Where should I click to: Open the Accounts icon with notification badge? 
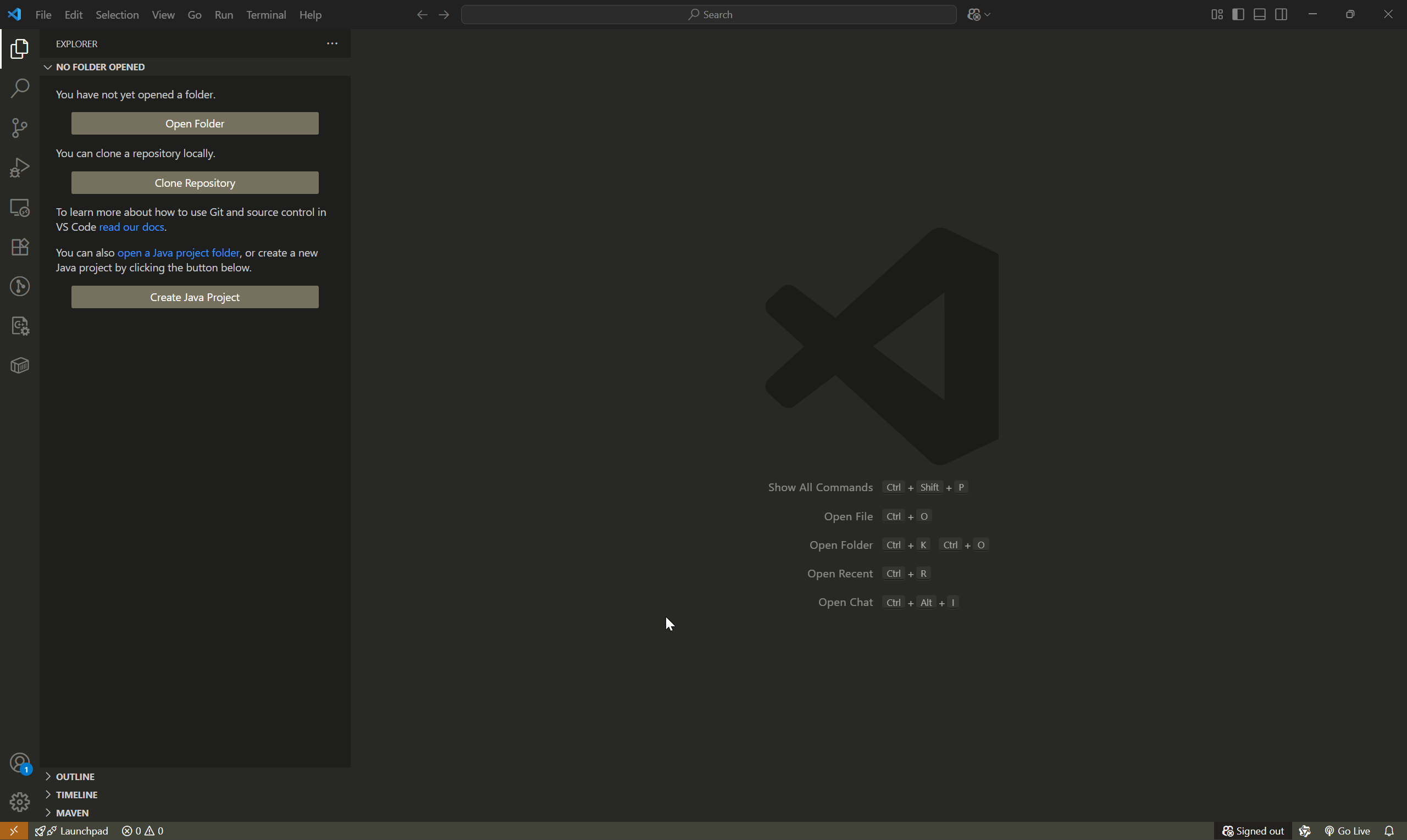pyautogui.click(x=20, y=763)
